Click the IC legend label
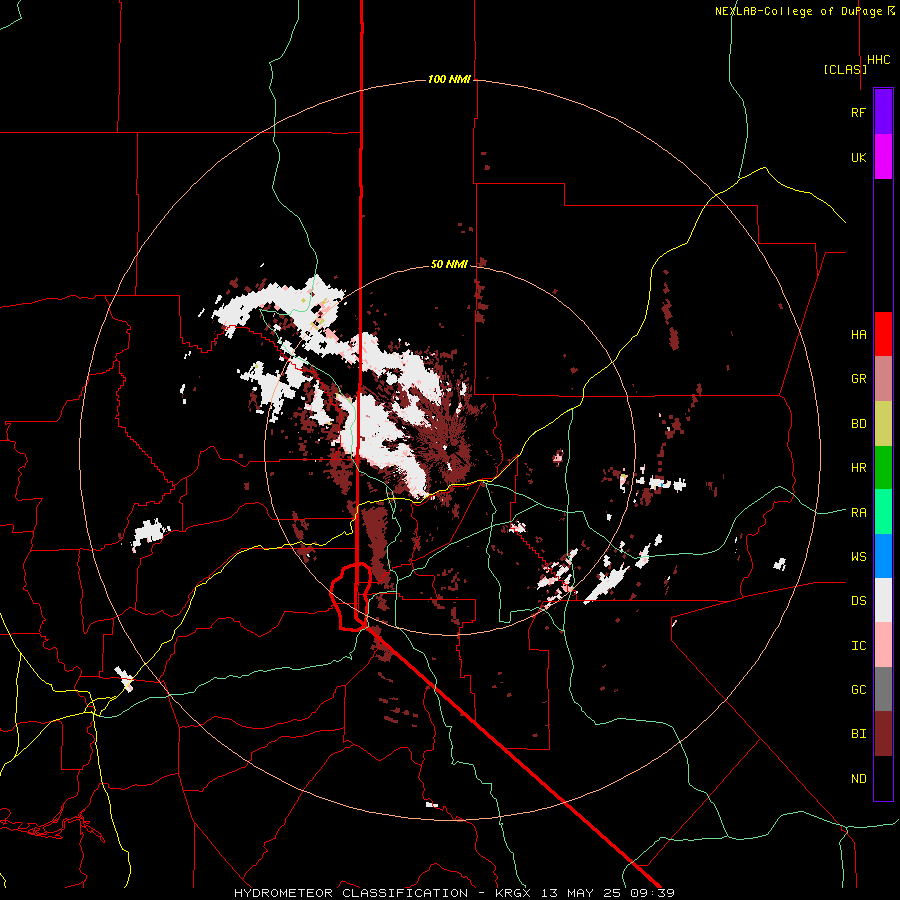This screenshot has height=900, width=900. coord(858,645)
